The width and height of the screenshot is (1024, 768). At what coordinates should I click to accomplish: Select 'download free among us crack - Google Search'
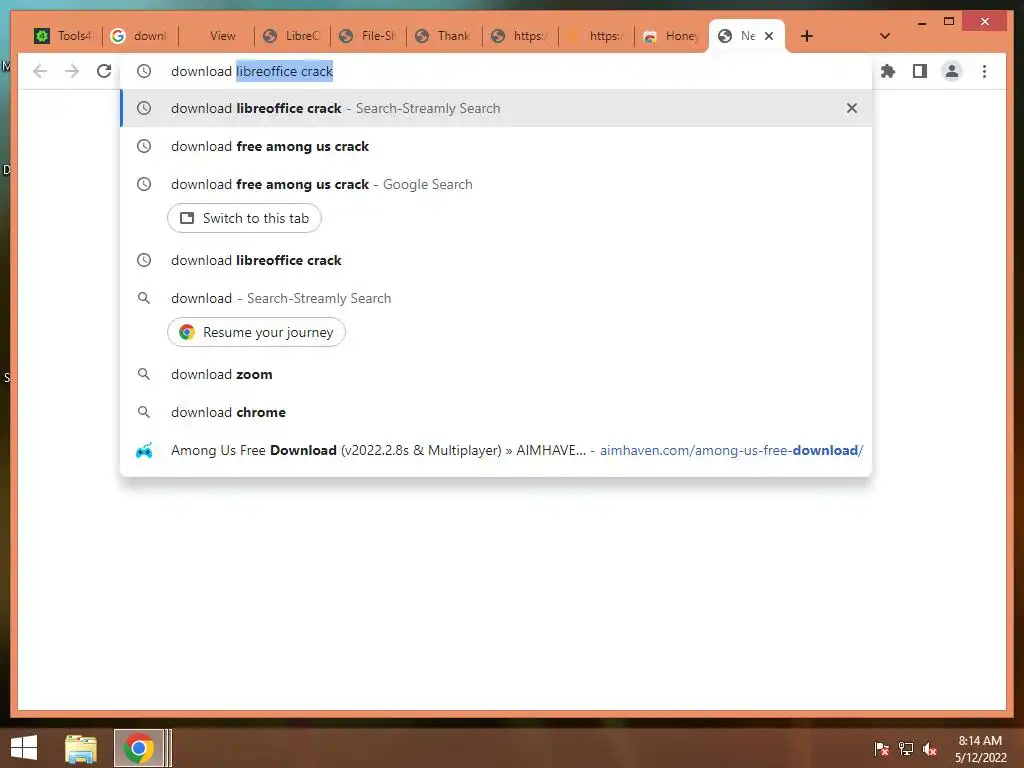[x=496, y=184]
